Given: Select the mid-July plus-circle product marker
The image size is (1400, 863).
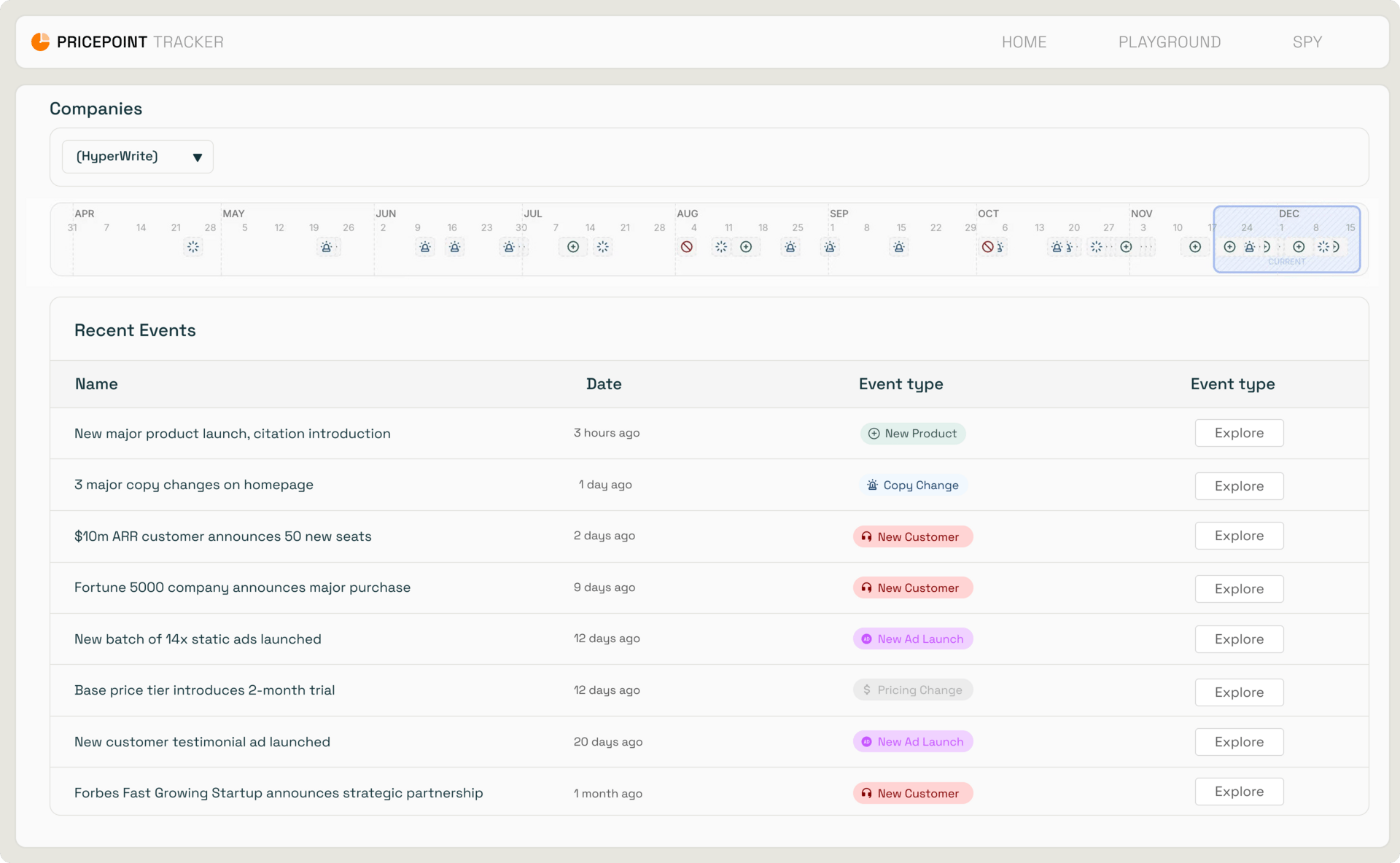Looking at the screenshot, I should pyautogui.click(x=573, y=247).
